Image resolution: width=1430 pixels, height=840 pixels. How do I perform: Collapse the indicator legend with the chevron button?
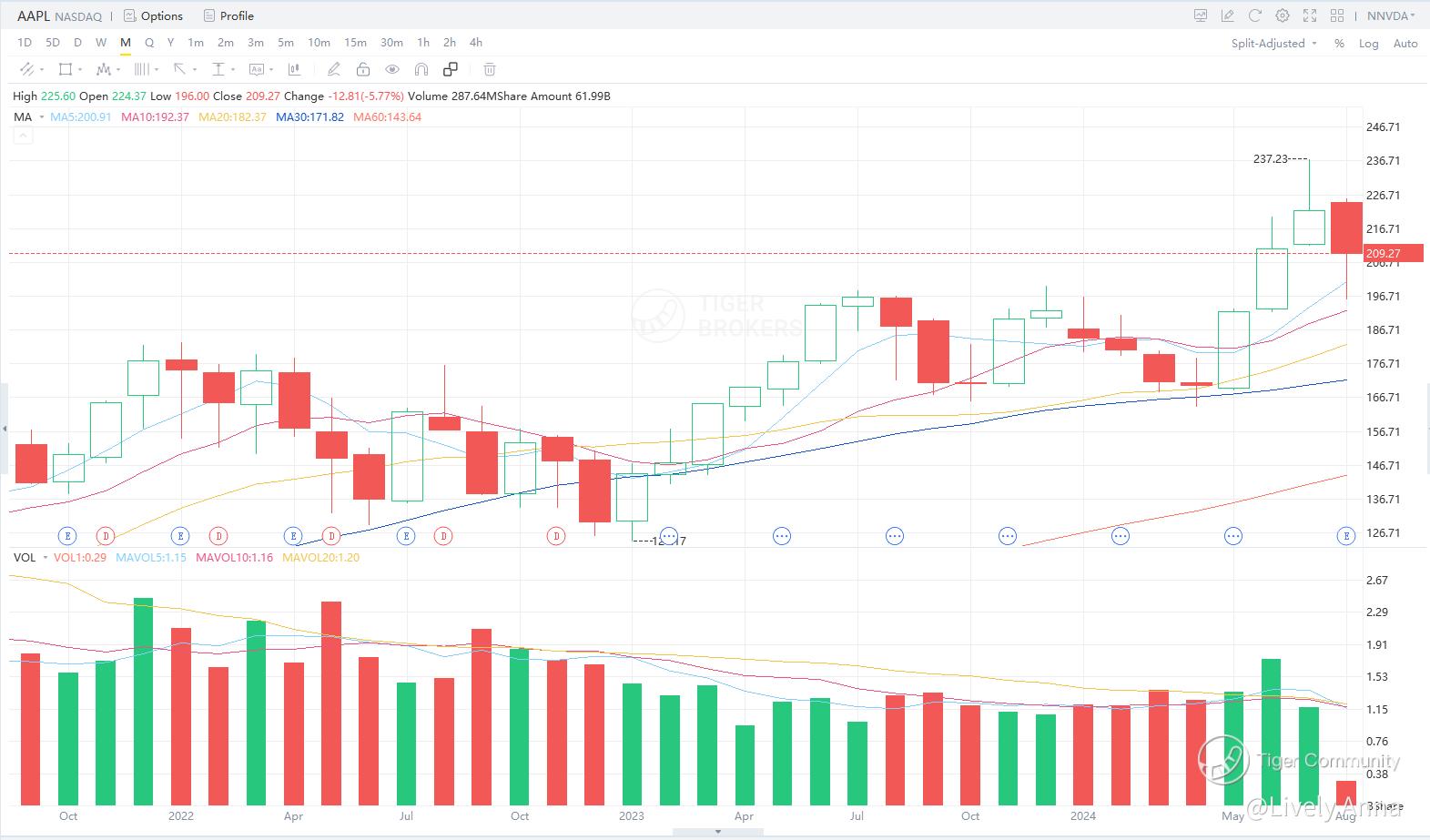[x=23, y=136]
